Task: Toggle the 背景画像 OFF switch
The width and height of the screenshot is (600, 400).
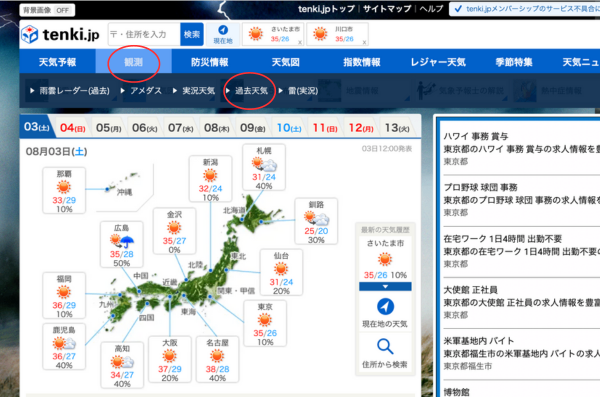Action: (47, 10)
